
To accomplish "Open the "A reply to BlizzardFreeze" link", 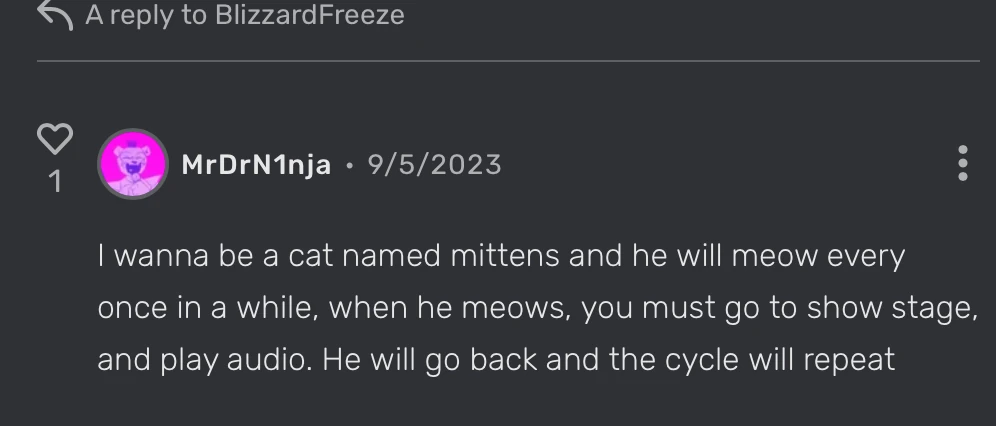I will 244,15.
